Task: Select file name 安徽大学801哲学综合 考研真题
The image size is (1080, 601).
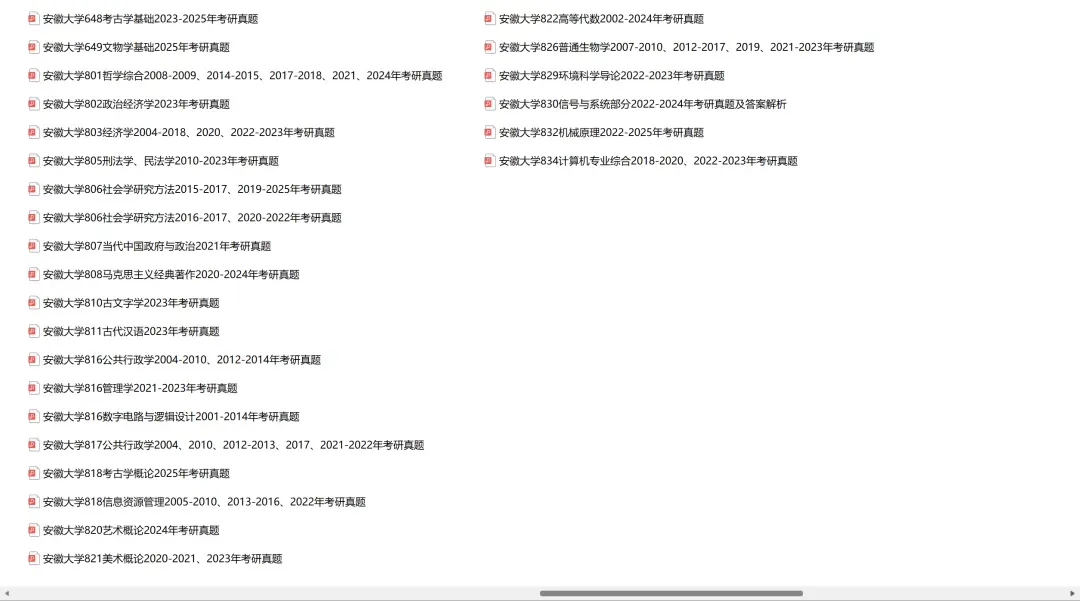Action: coord(242,76)
